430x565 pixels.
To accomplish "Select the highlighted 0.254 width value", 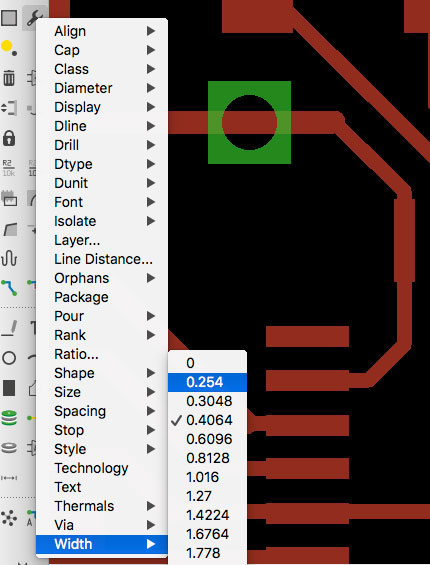I will tap(208, 382).
